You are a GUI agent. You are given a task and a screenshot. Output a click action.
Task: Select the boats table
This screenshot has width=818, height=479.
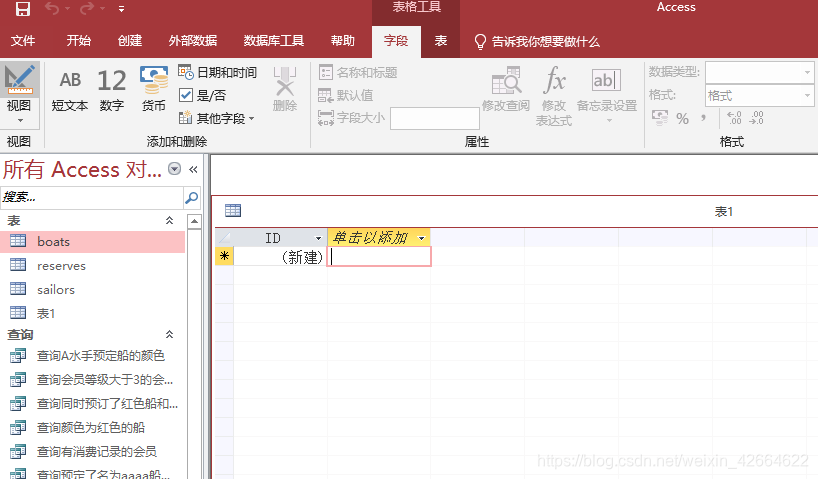92,242
